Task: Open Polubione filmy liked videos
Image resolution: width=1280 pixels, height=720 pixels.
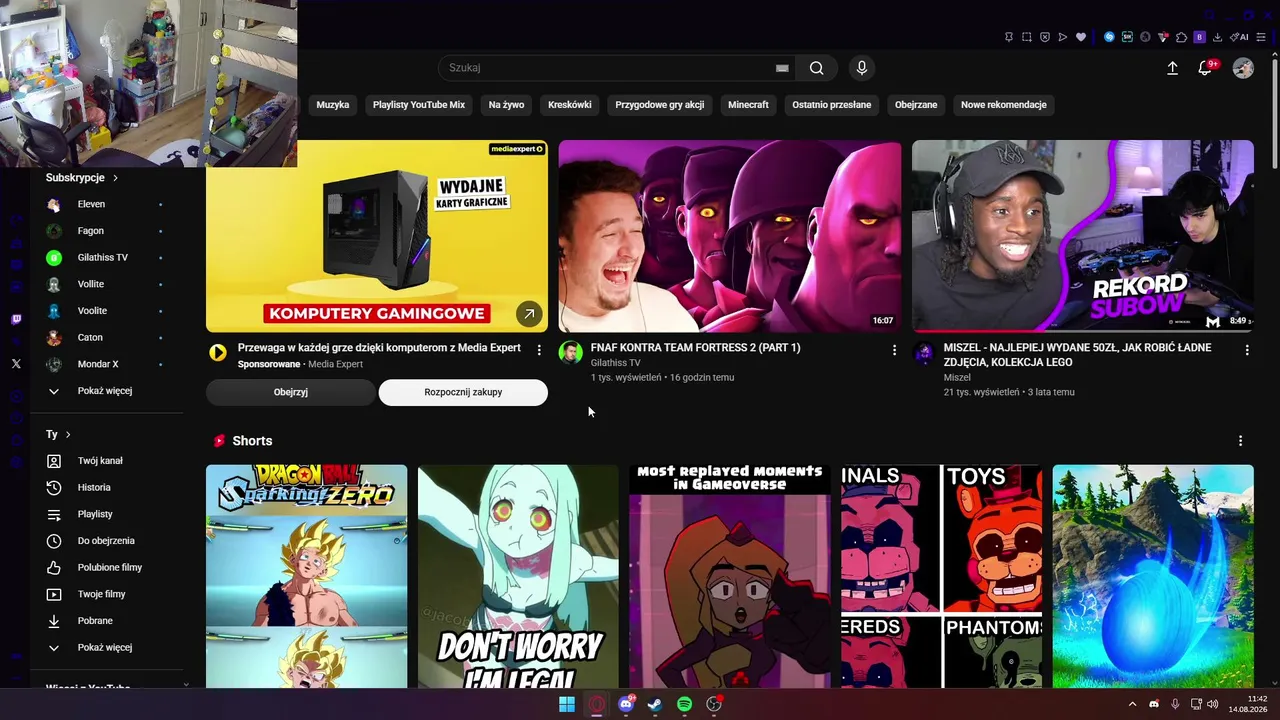Action: coord(108,568)
